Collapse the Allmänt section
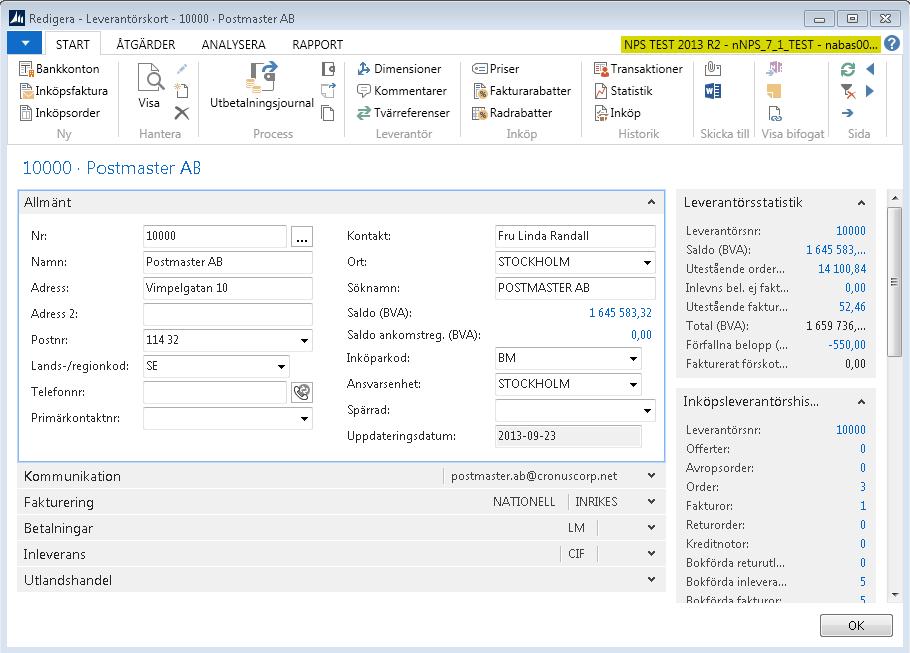 651,202
